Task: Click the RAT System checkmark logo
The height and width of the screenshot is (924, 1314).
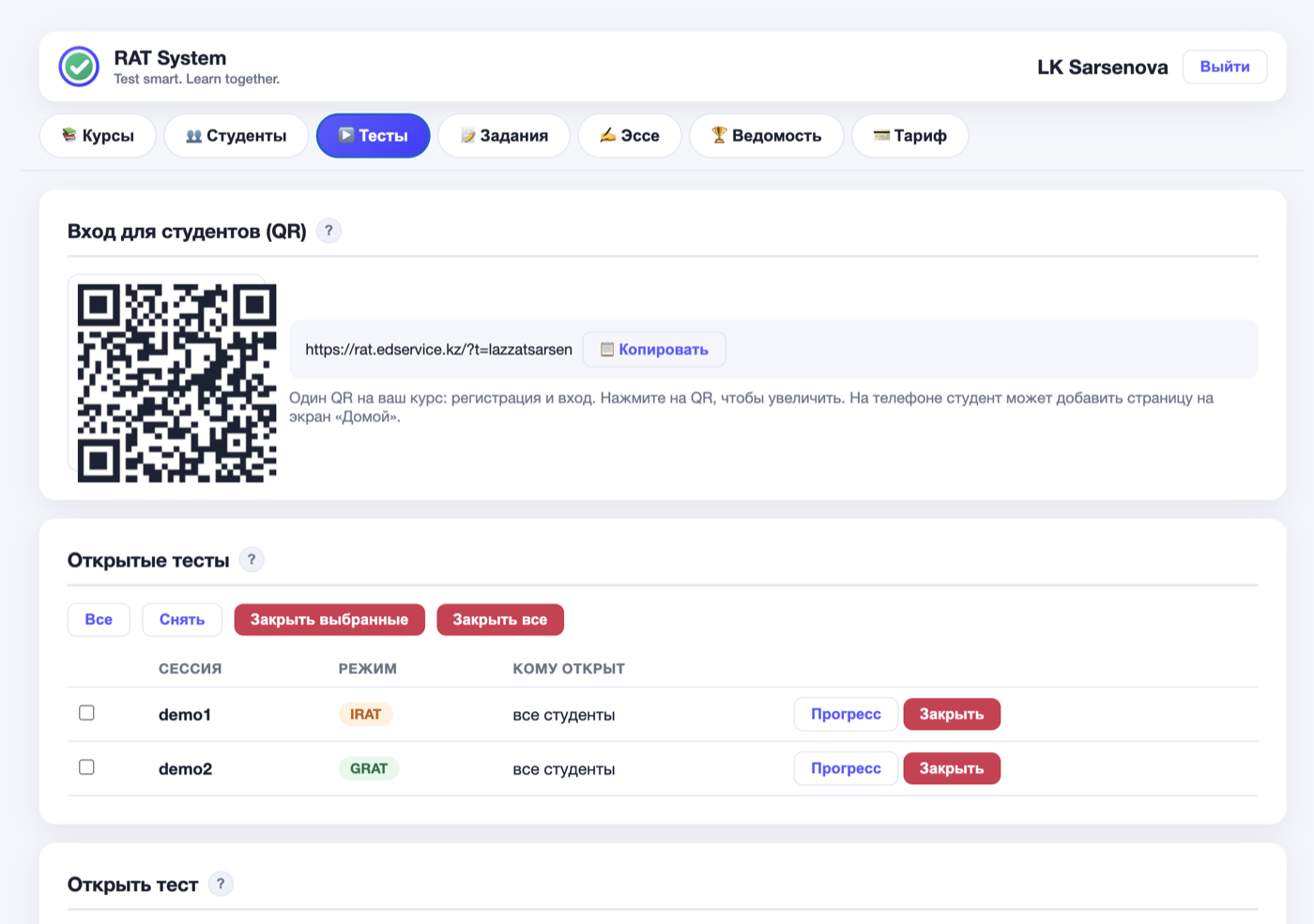Action: (x=79, y=67)
